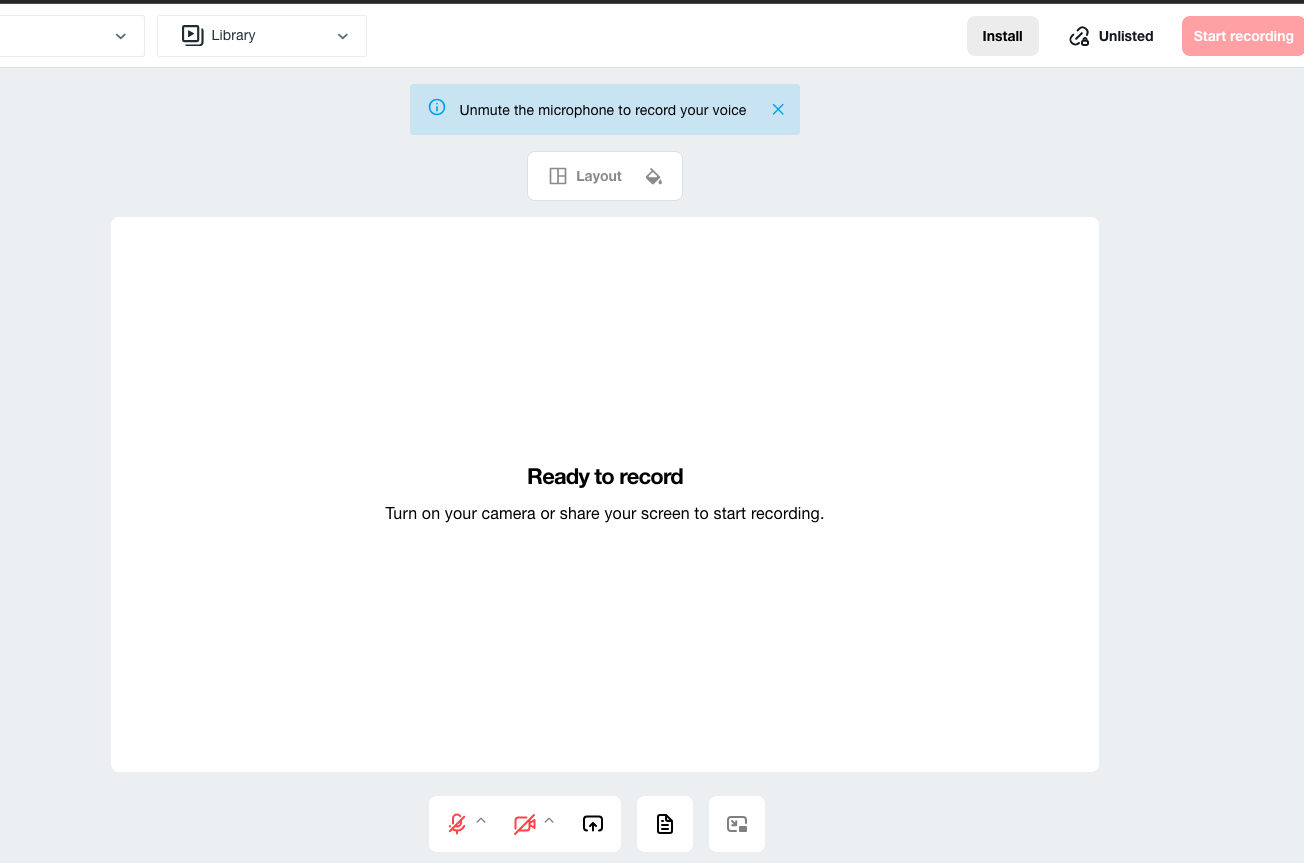1304x863 pixels.
Task: Open the leftmost unlabeled top-bar dropdown
Action: tap(120, 36)
